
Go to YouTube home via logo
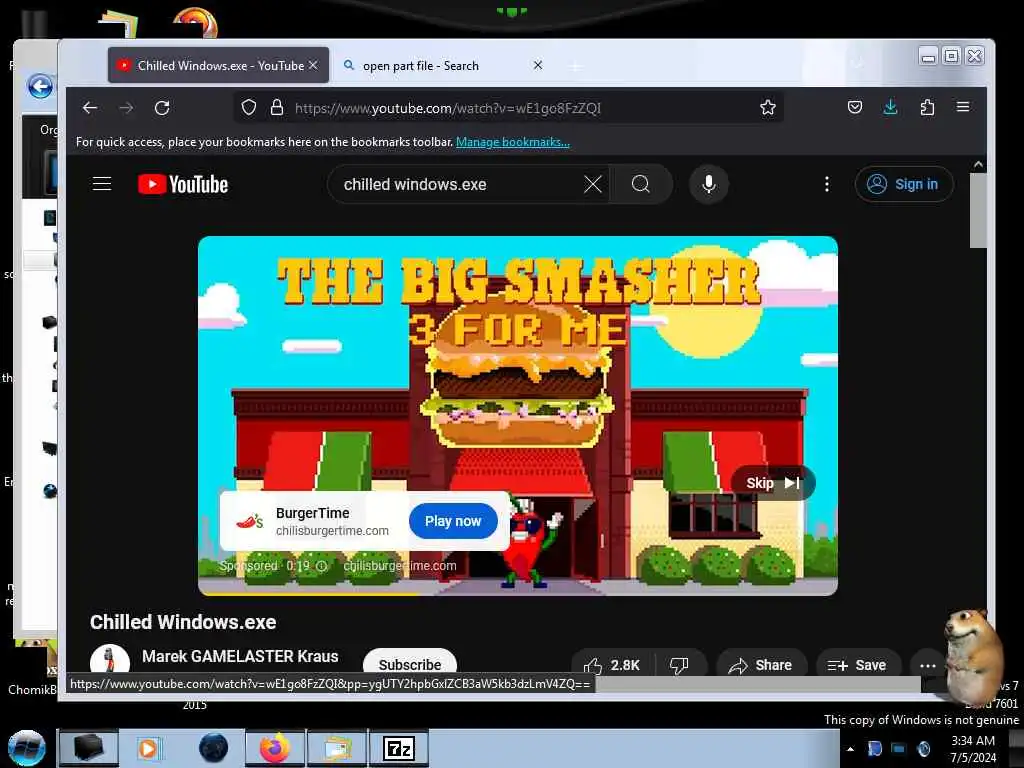pyautogui.click(x=183, y=184)
